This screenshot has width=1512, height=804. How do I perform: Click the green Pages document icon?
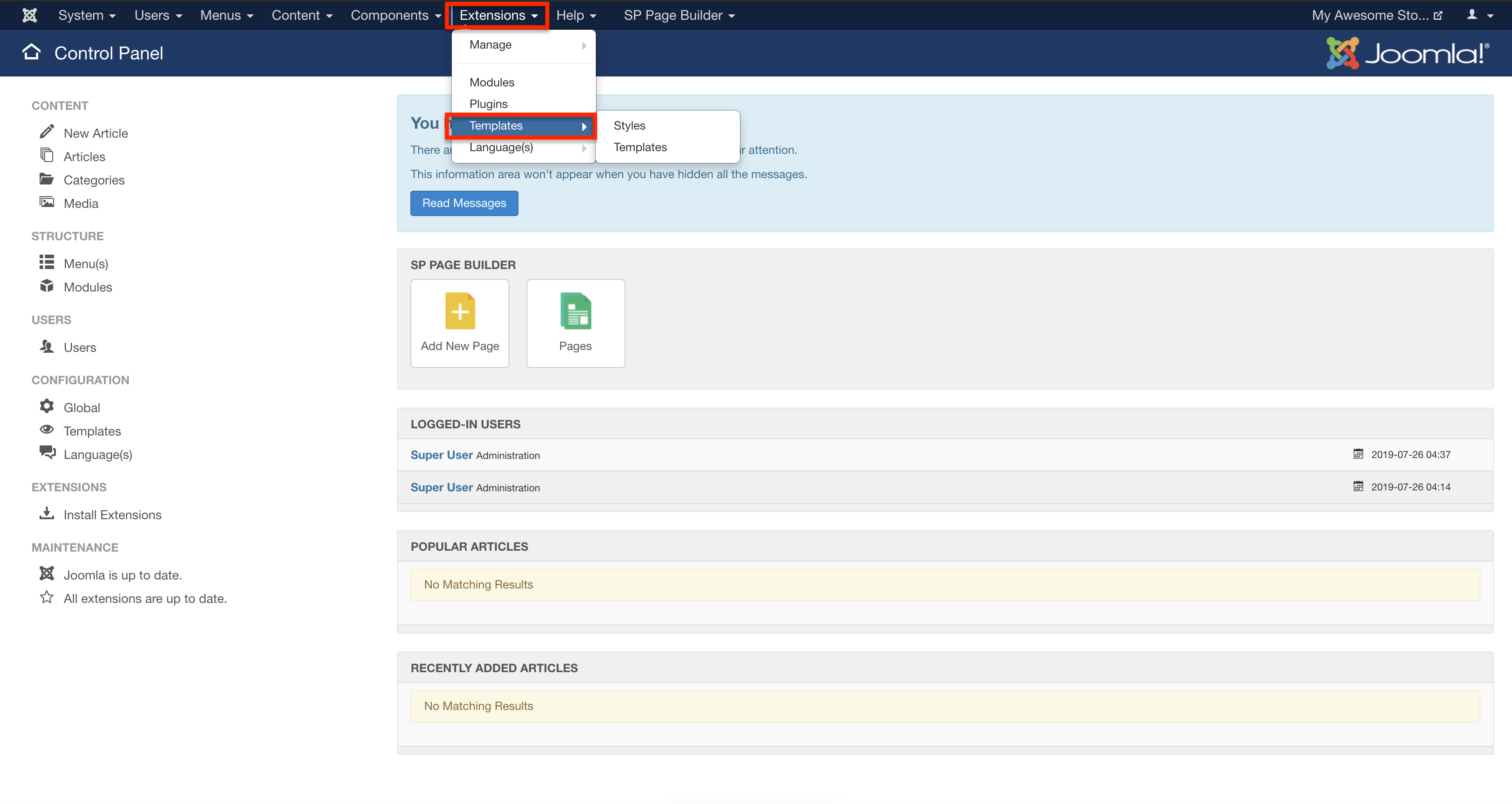576,311
